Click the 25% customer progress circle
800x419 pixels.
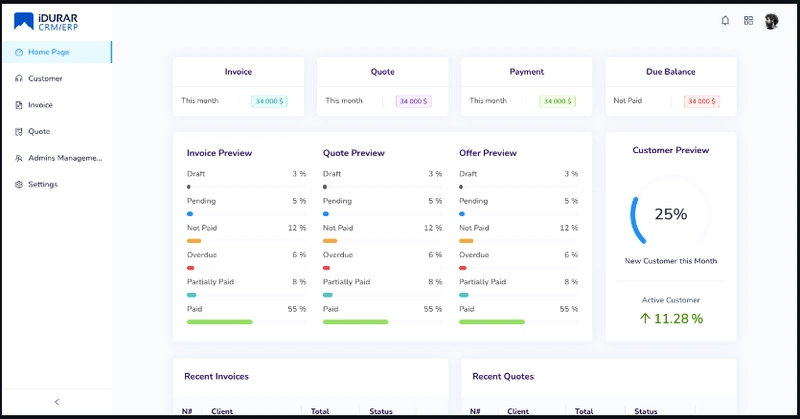tap(670, 214)
